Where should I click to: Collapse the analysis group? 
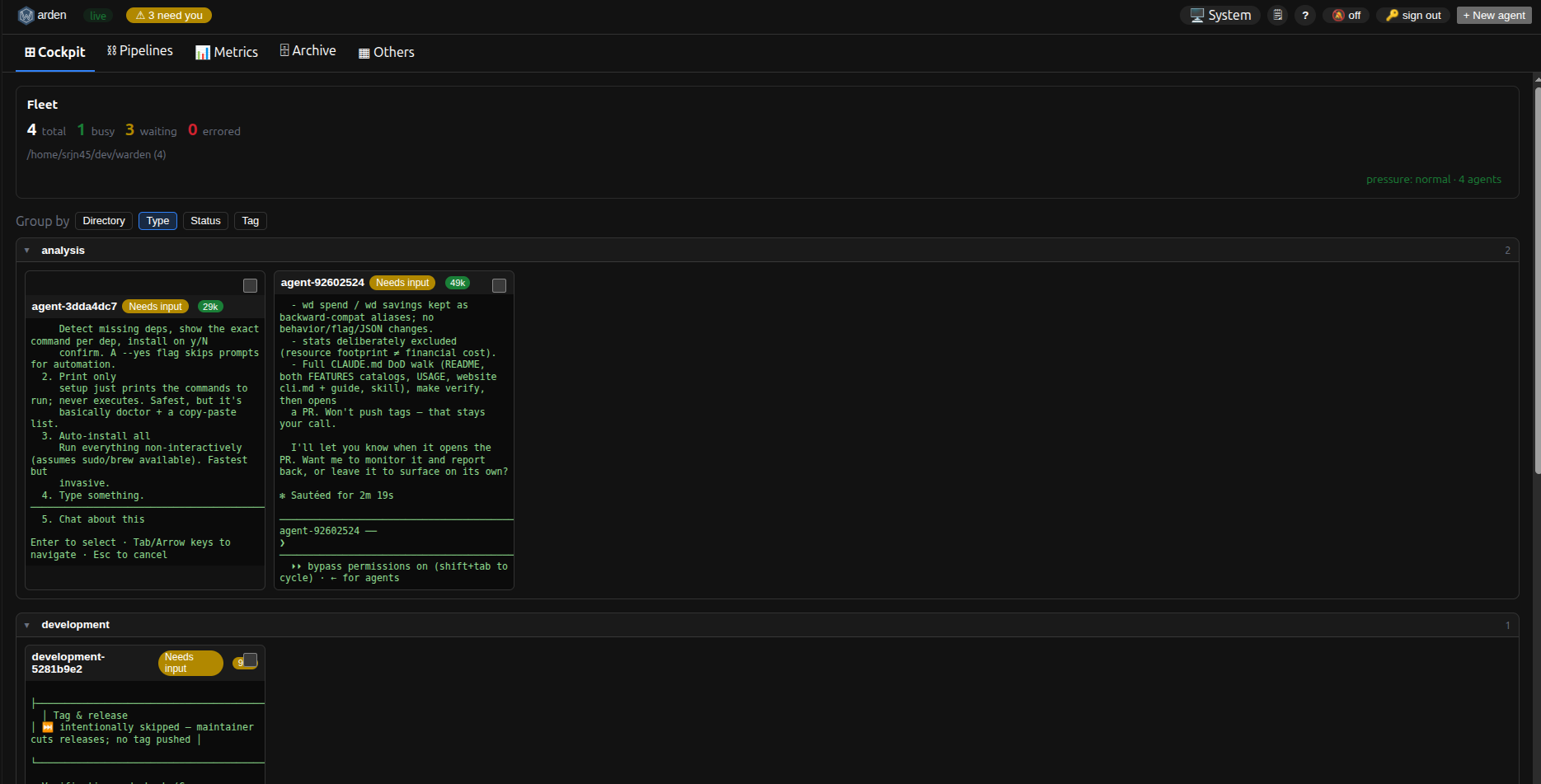tap(26, 251)
